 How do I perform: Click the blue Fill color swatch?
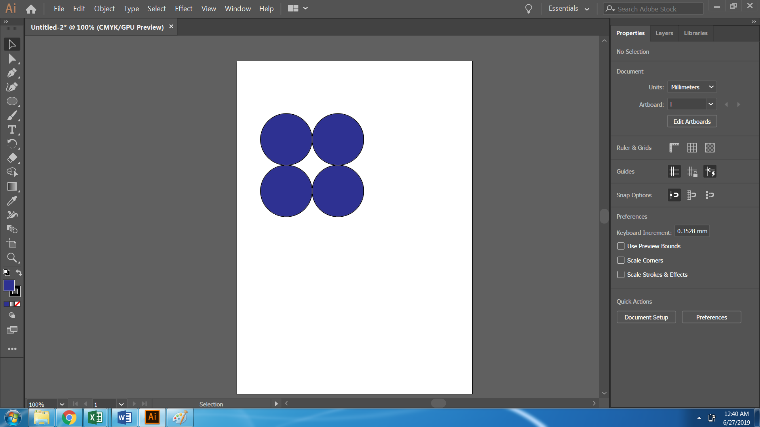[x=9, y=285]
